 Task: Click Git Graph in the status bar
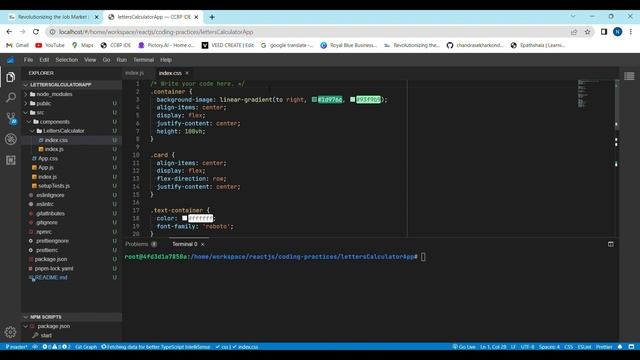tap(86, 347)
